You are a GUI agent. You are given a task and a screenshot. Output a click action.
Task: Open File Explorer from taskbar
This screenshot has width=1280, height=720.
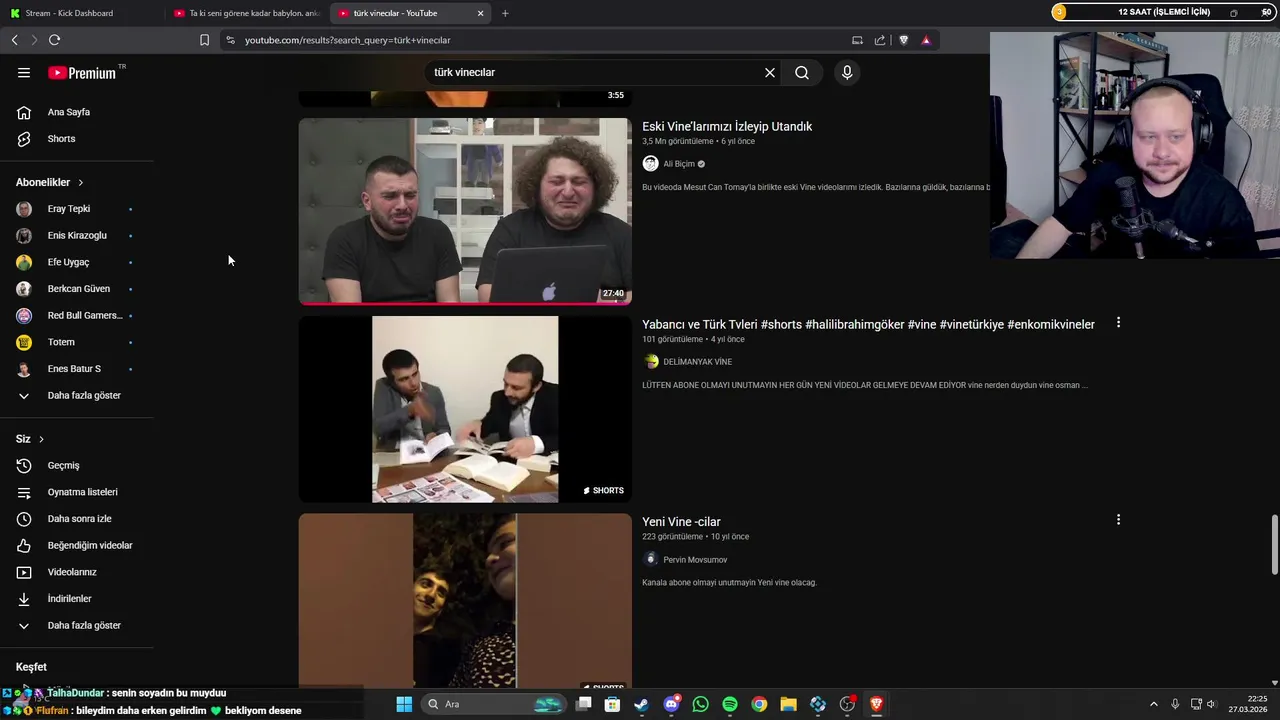click(x=789, y=704)
